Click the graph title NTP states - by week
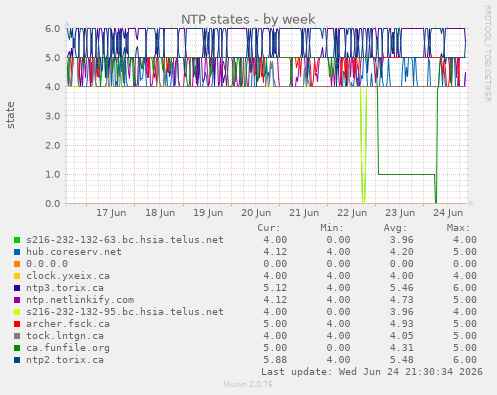 [x=248, y=19]
